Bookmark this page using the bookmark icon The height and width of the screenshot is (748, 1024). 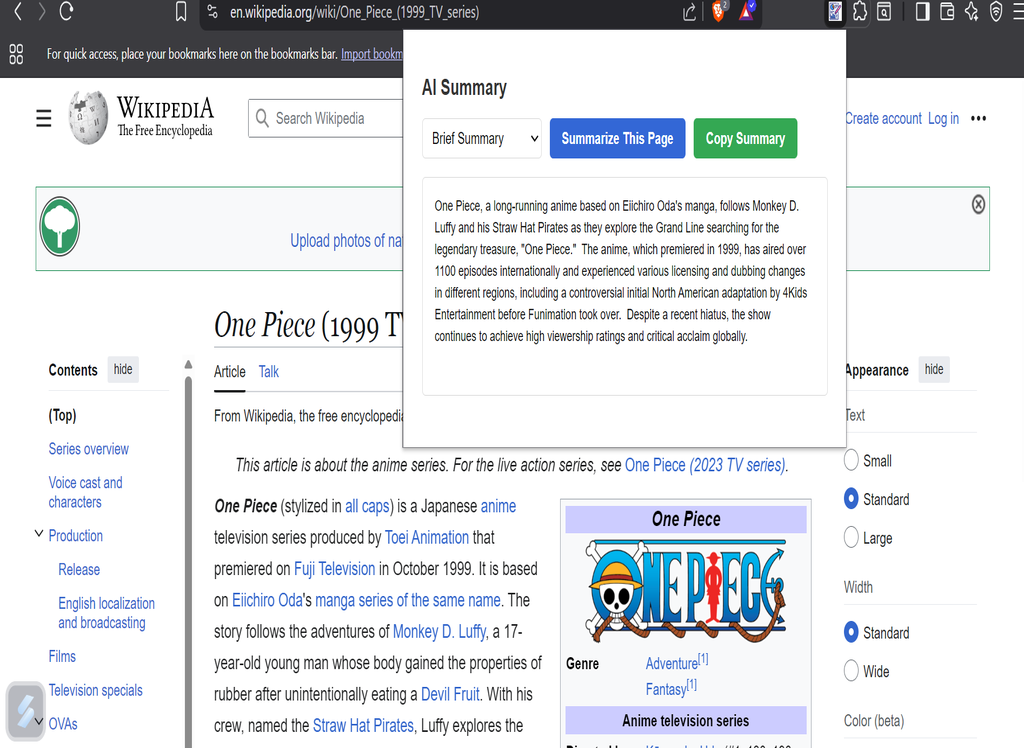[x=181, y=12]
